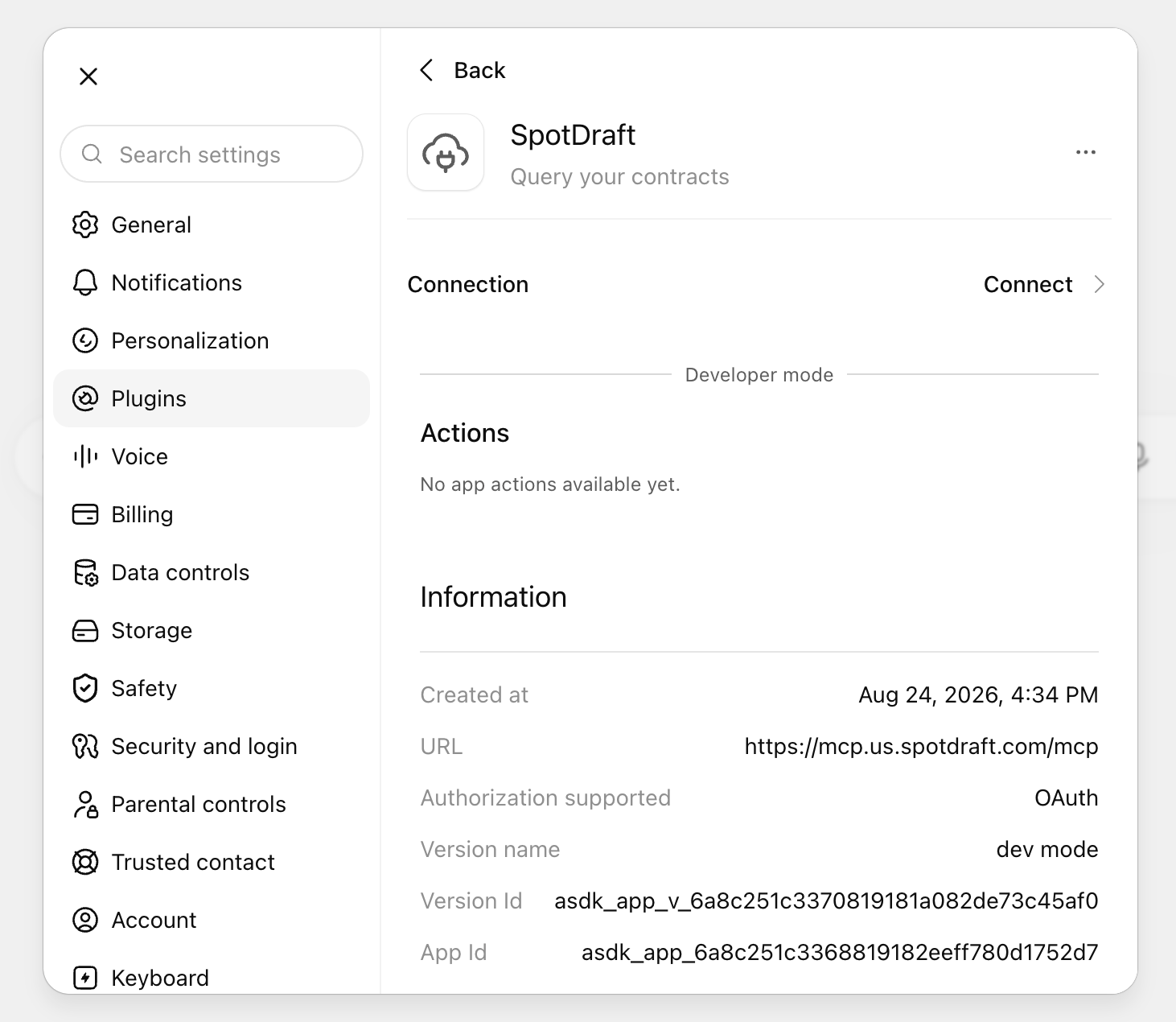This screenshot has width=1176, height=1022.
Task: Click 'No app actions available yet.' text
Action: click(550, 484)
